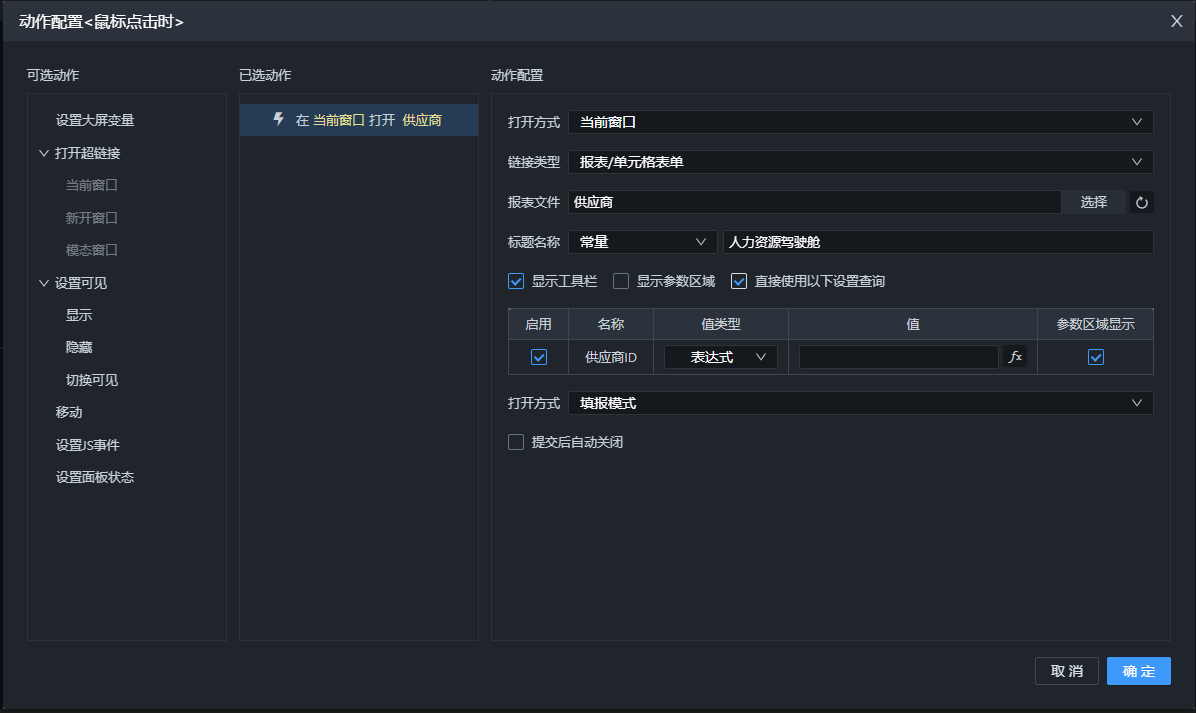Close the 动作配置 dialog with X
This screenshot has height=713, width=1196.
coord(1177,21)
